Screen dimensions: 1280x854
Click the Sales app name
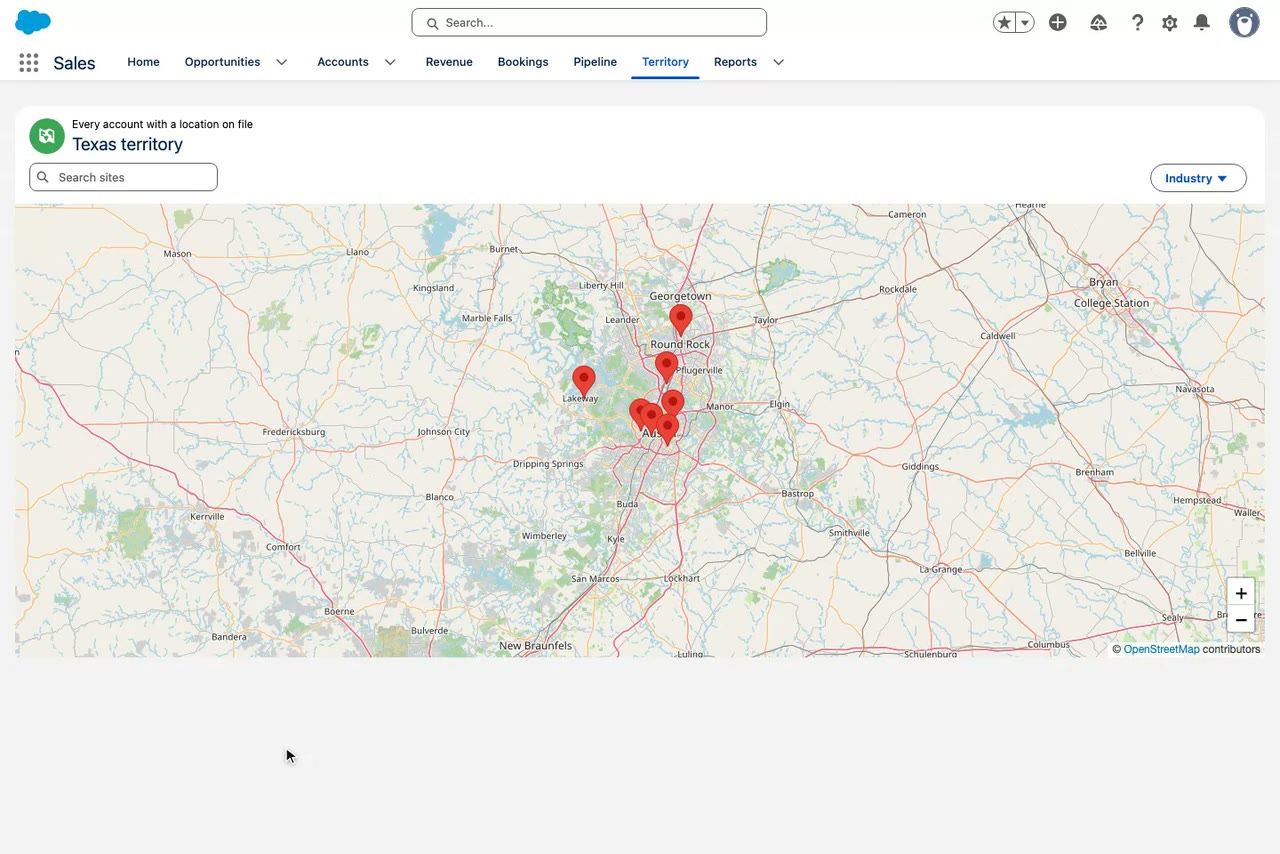(74, 63)
